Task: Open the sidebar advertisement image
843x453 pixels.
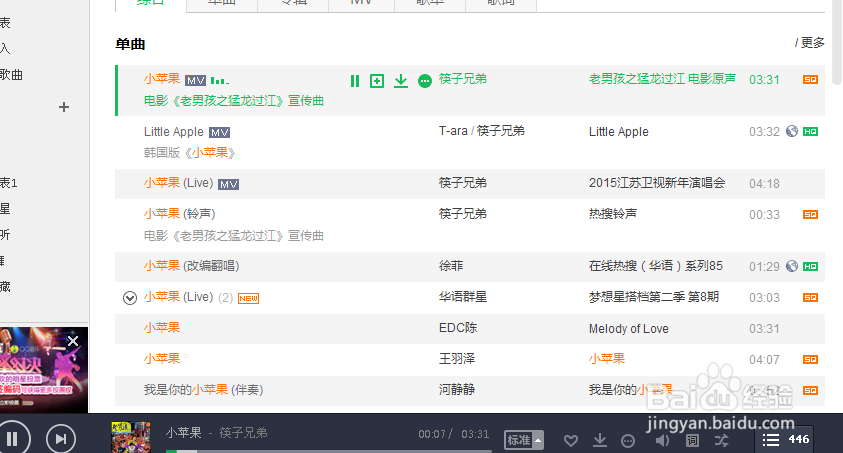Action: point(43,370)
